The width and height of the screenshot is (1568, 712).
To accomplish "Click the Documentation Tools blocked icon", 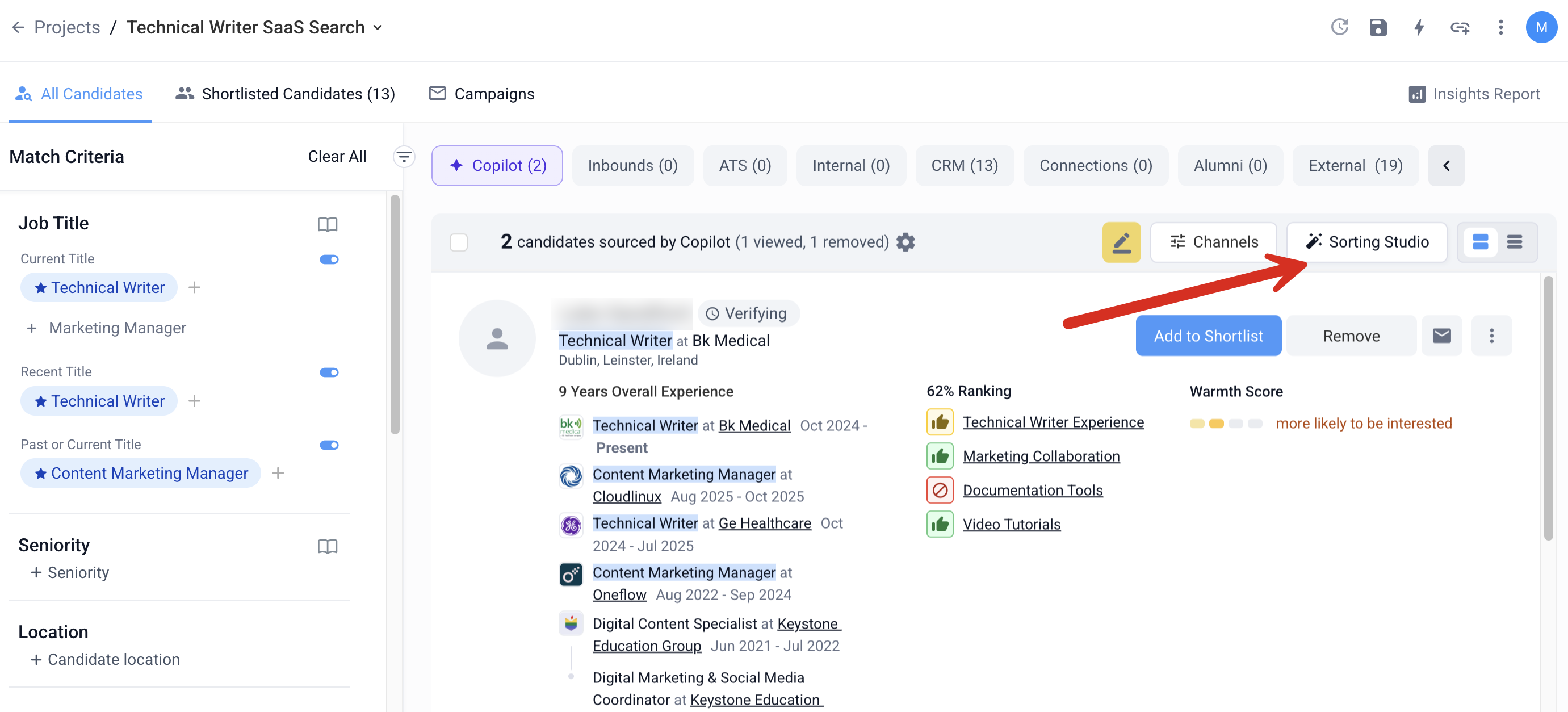I will [x=940, y=490].
